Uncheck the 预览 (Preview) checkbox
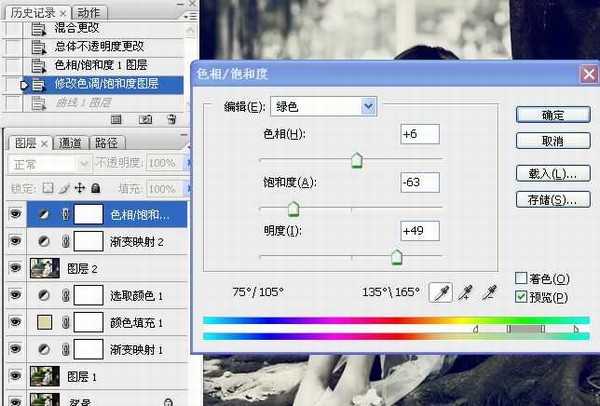The image size is (600, 406). tap(521, 297)
